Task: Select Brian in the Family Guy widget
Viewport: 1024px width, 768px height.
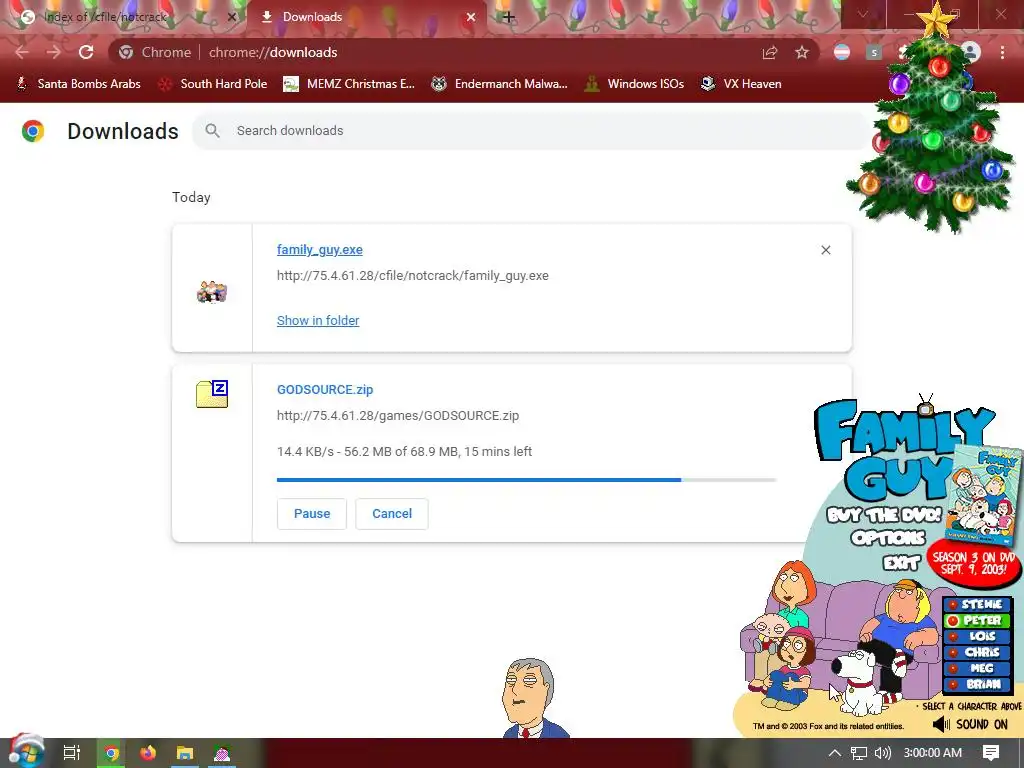Action: [x=977, y=684]
